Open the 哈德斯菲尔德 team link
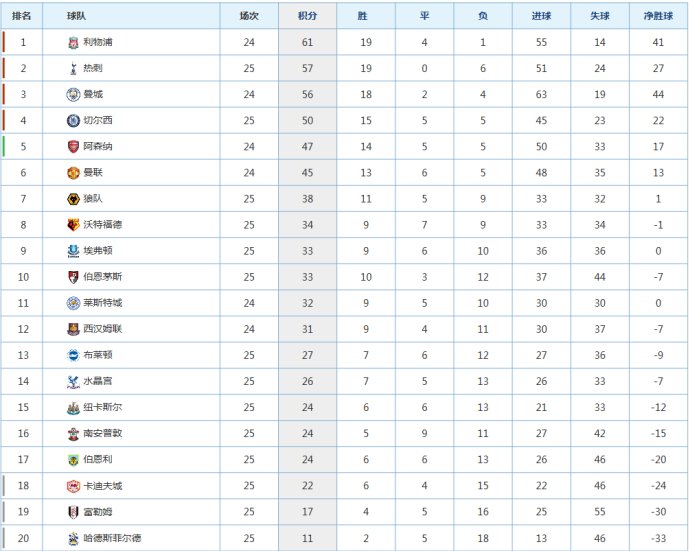Screen dimensions: 690x551 pyautogui.click(x=112, y=538)
